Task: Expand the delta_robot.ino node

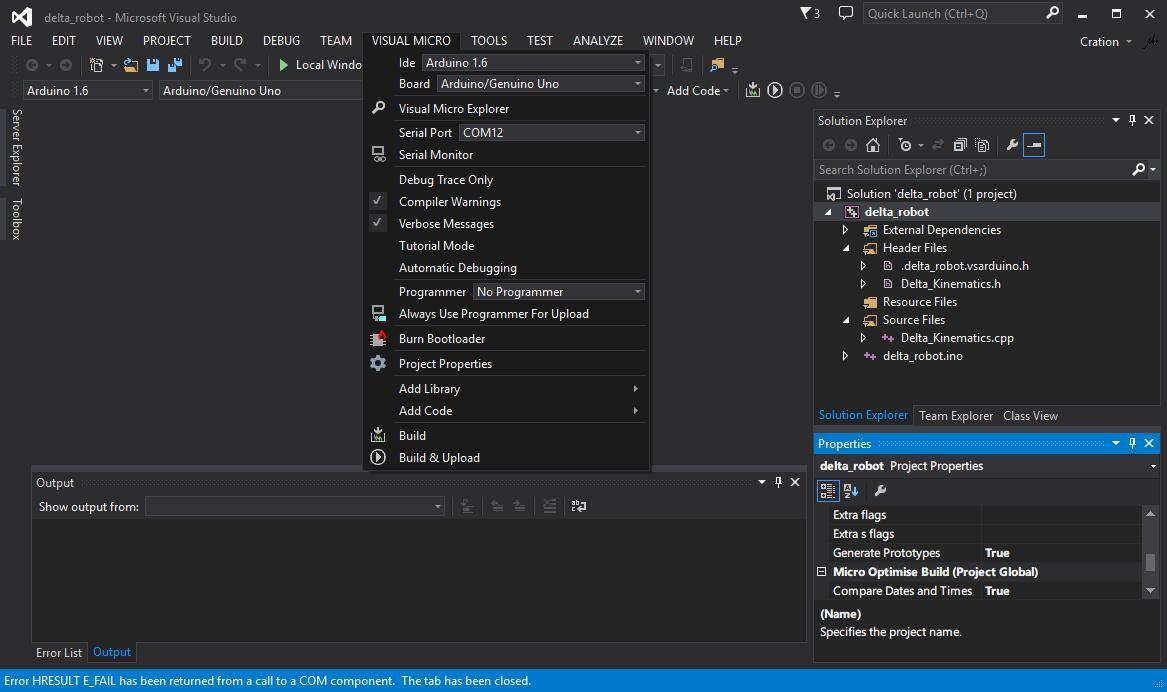Action: pos(845,356)
